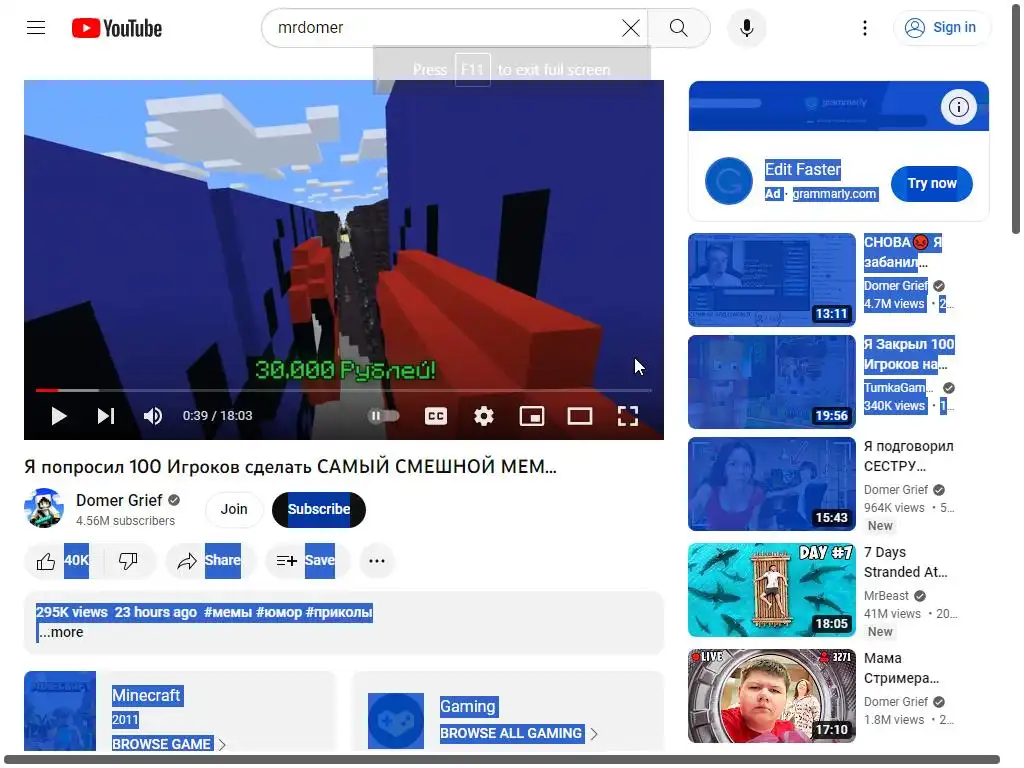Open the hamburger guide menu

[36, 27]
